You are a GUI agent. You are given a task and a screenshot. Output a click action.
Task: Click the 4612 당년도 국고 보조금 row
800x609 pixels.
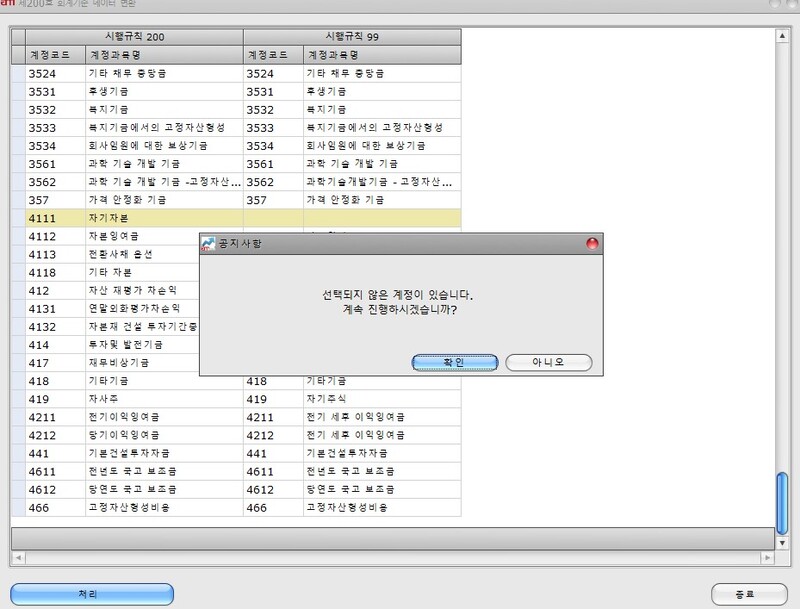[134, 489]
